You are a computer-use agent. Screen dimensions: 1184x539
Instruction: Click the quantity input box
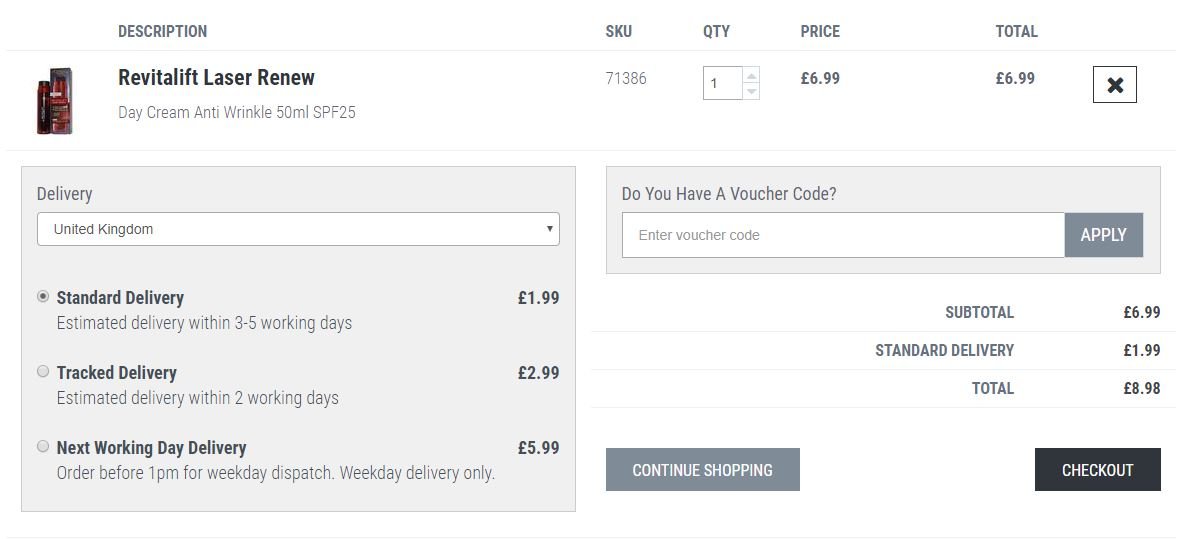[723, 83]
